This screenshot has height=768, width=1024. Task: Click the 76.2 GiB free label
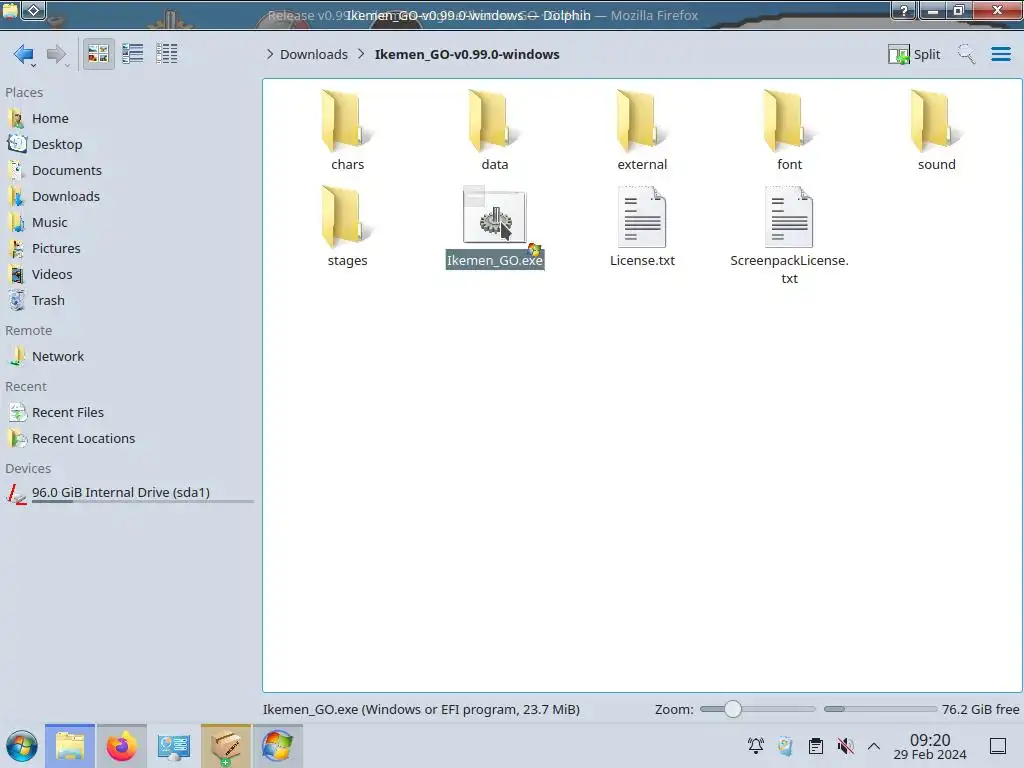coord(980,709)
